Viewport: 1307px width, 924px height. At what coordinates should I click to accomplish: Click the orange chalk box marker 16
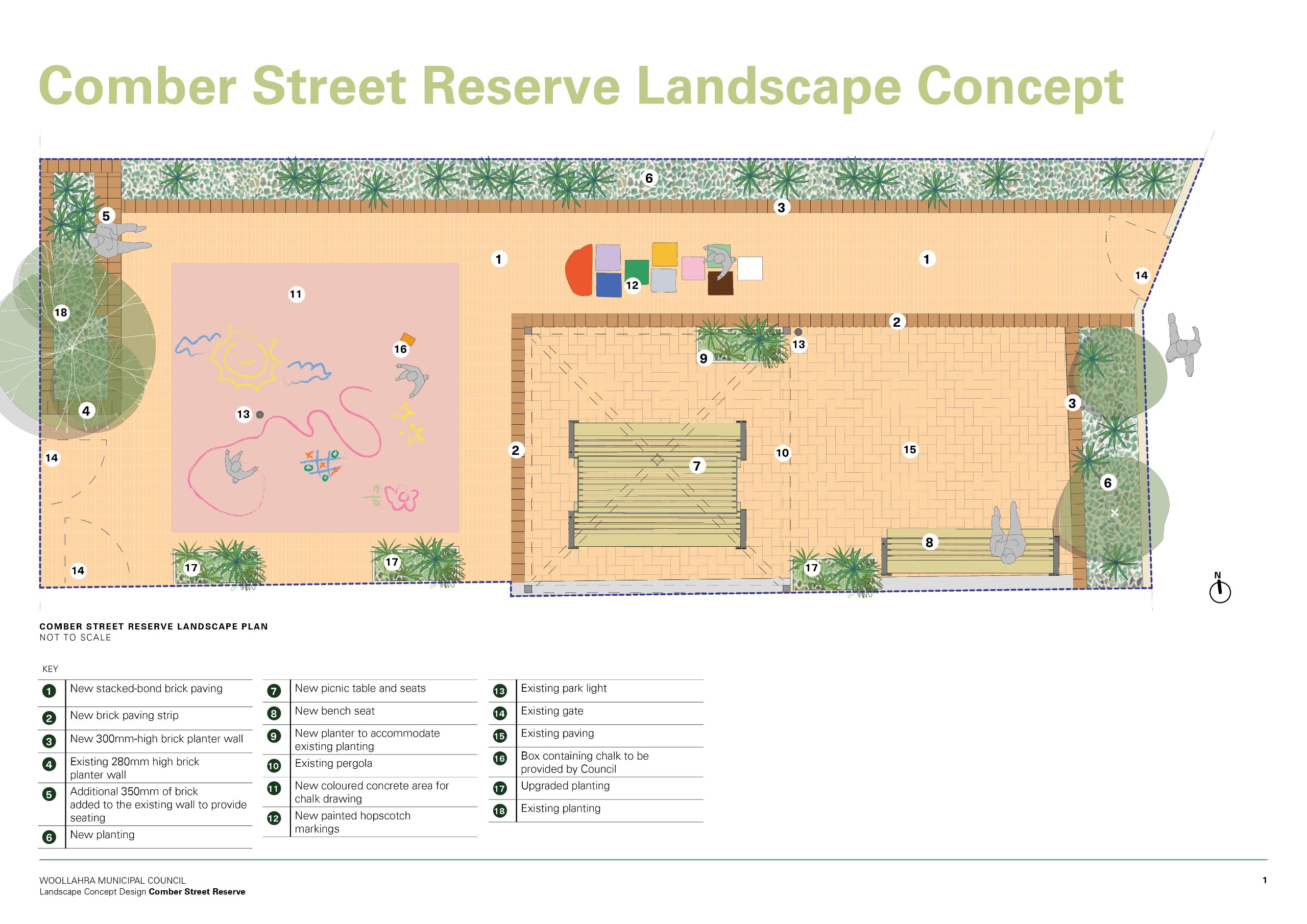tap(407, 339)
